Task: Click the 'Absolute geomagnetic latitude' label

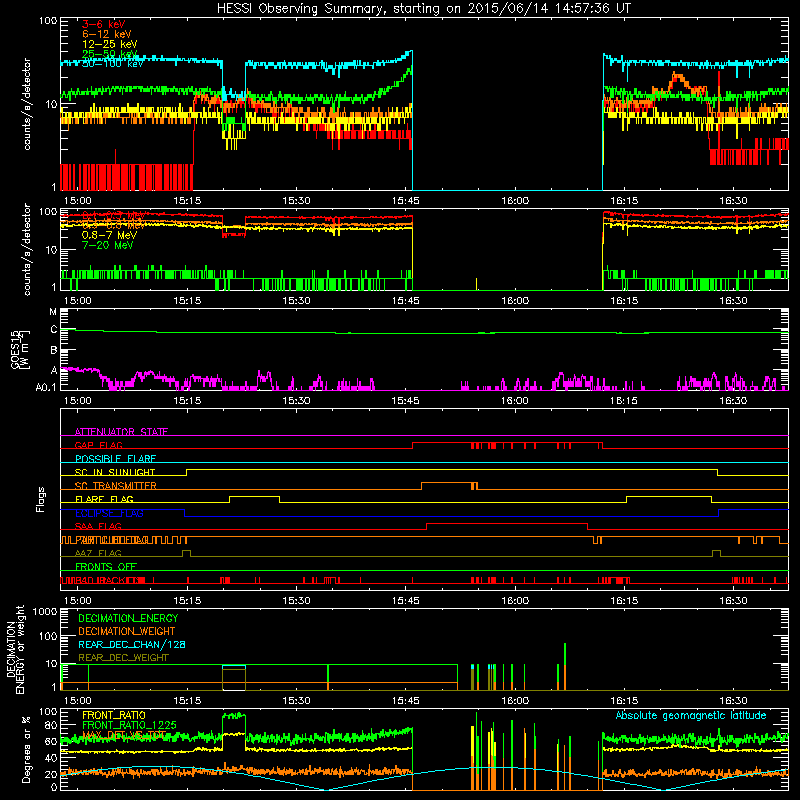Action: (691, 715)
